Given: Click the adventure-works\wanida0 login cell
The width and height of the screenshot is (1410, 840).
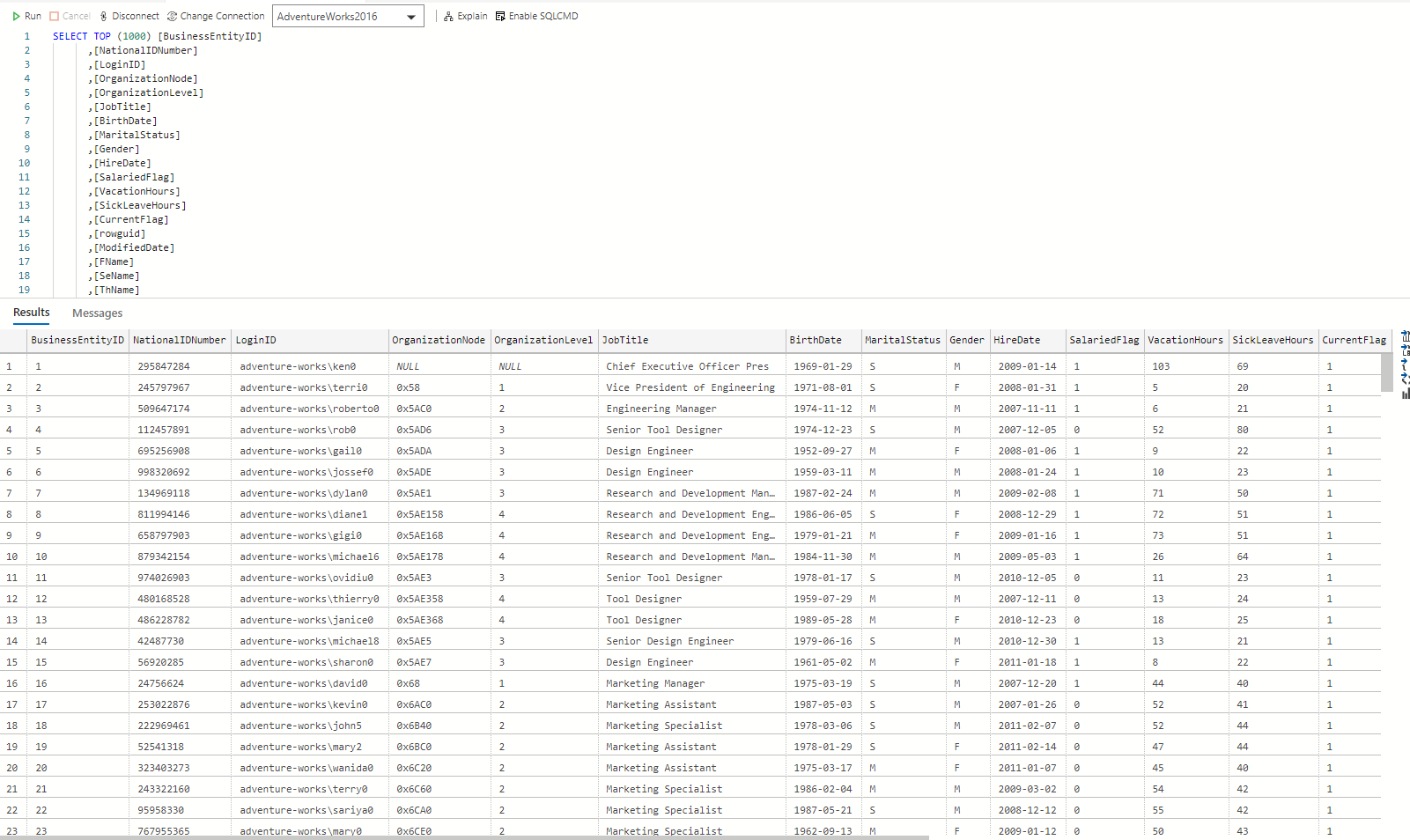Looking at the screenshot, I should coord(310,768).
